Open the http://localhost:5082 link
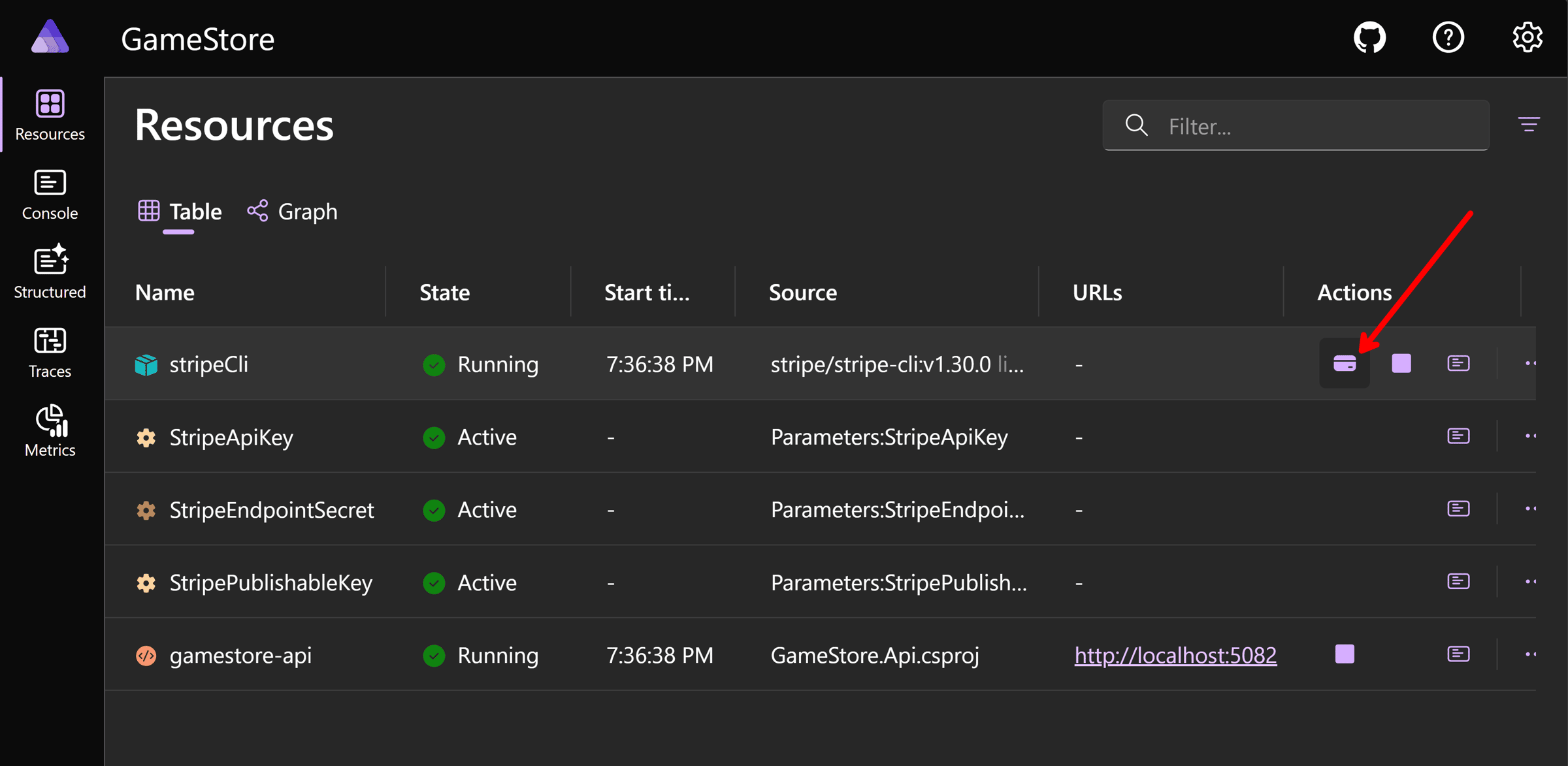 (1175, 655)
